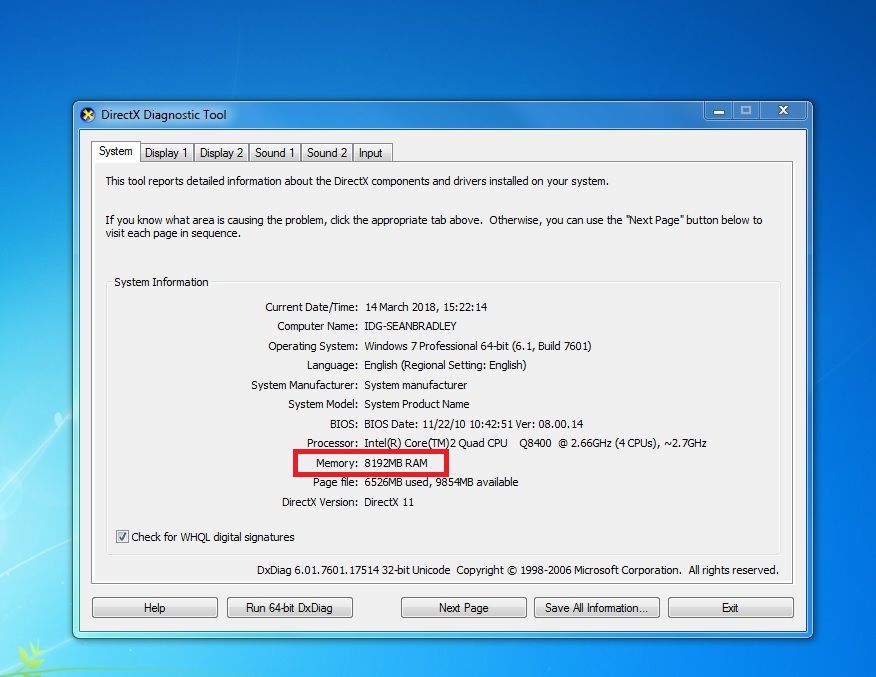The width and height of the screenshot is (876, 677).
Task: Click the BIOS Date value text
Action: tap(474, 425)
